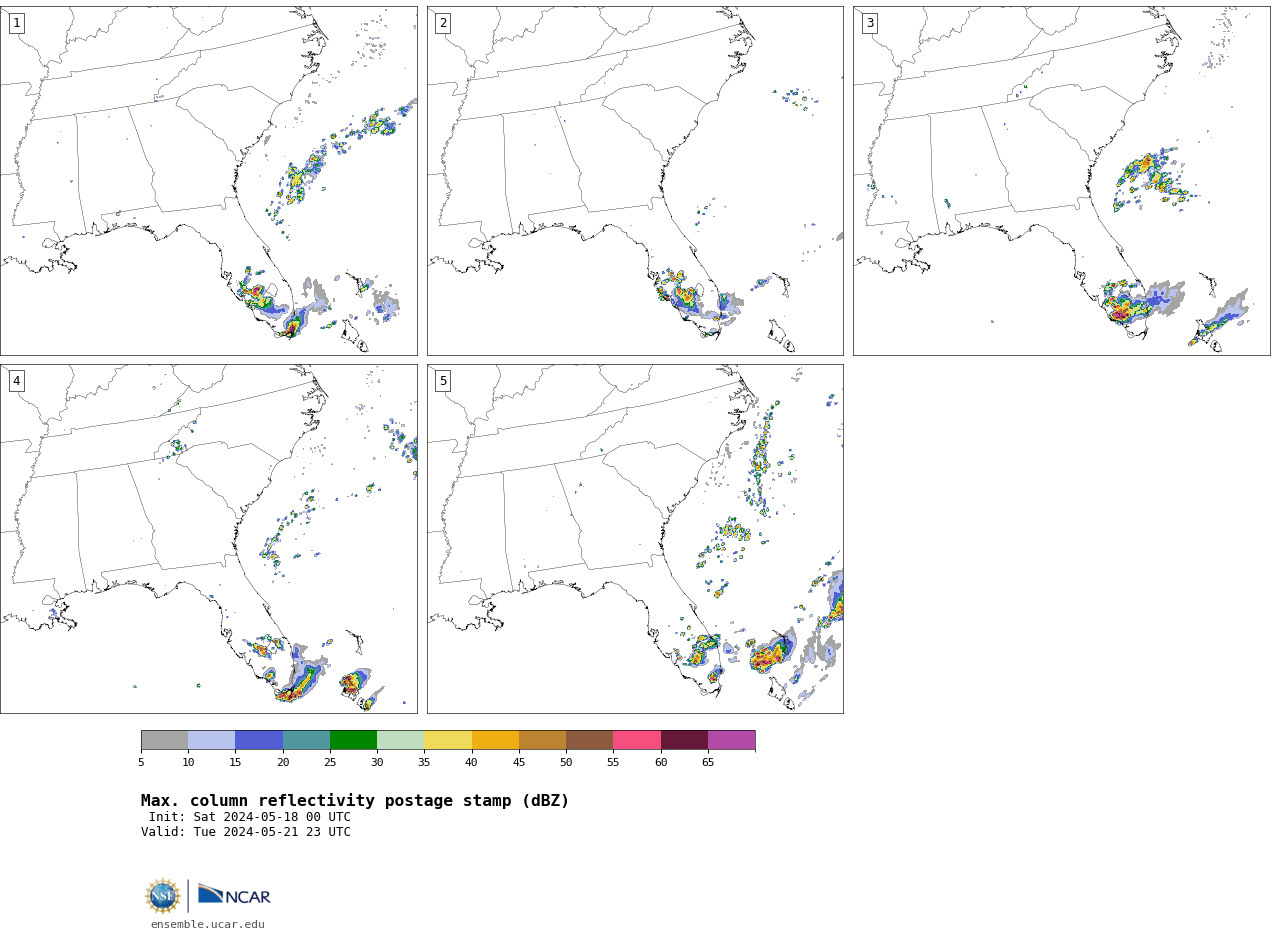Click the colorbar tick label 65
Image resolution: width=1280 pixels, height=936 pixels.
tap(708, 763)
